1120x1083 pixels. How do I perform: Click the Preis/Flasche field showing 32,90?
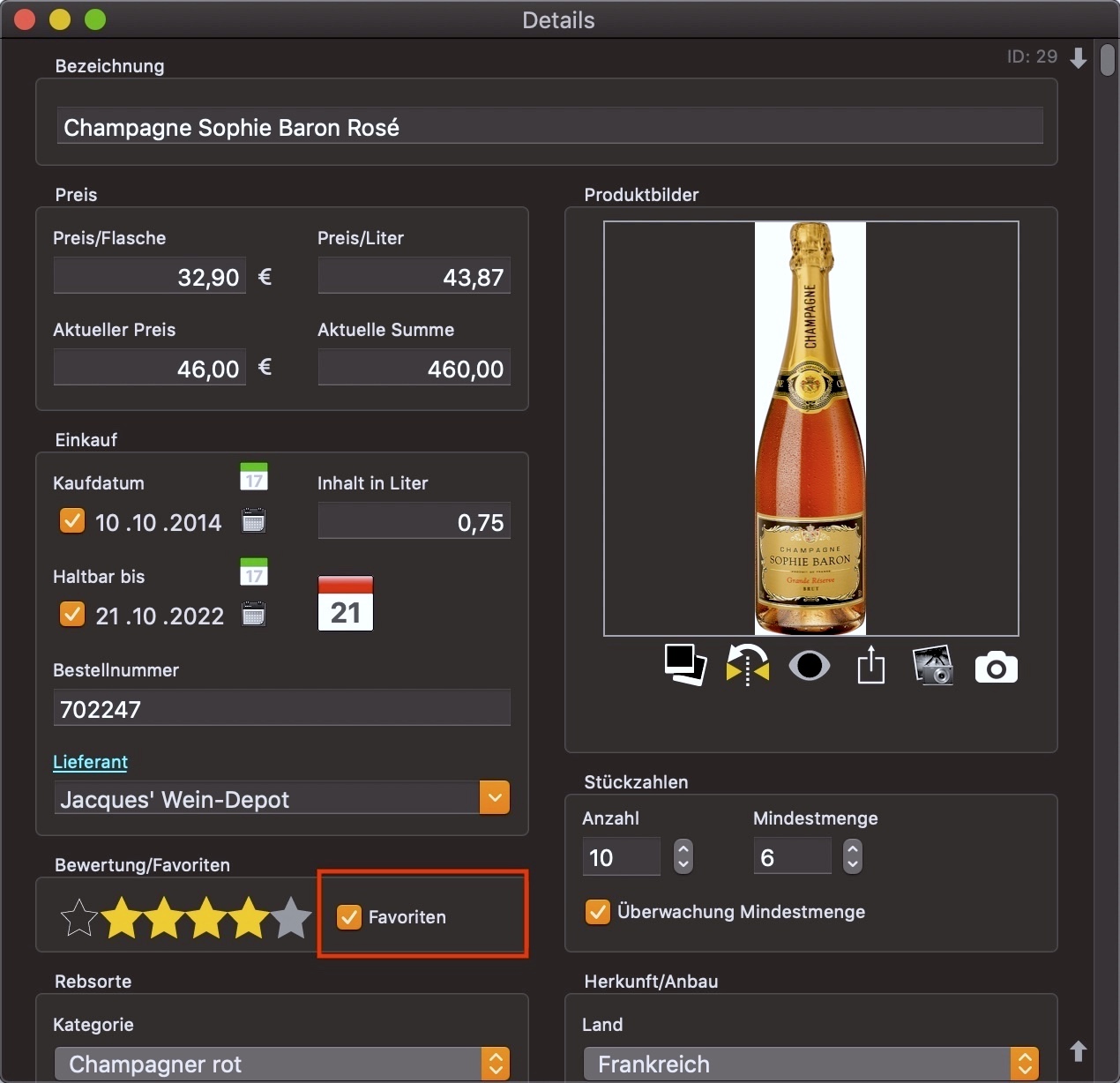[x=149, y=276]
